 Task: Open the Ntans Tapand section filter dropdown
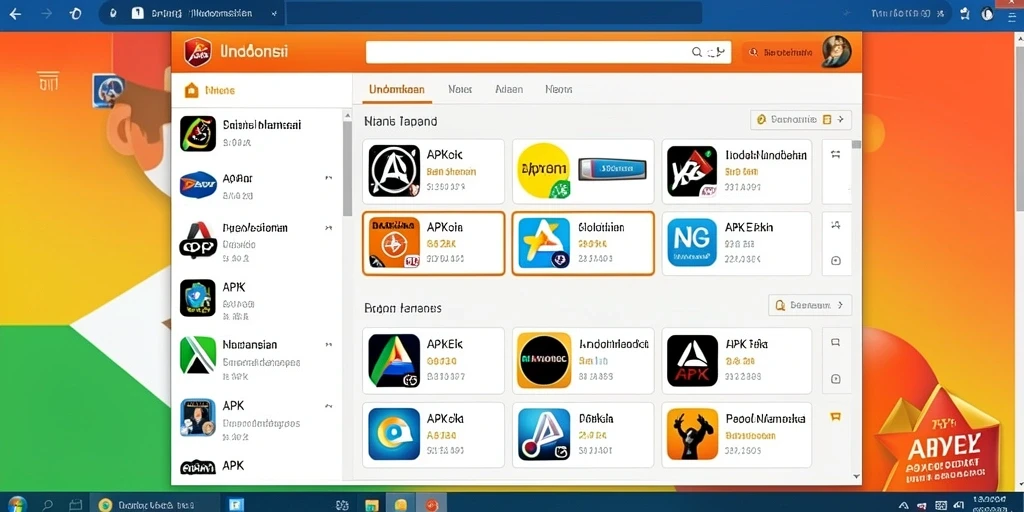click(801, 120)
